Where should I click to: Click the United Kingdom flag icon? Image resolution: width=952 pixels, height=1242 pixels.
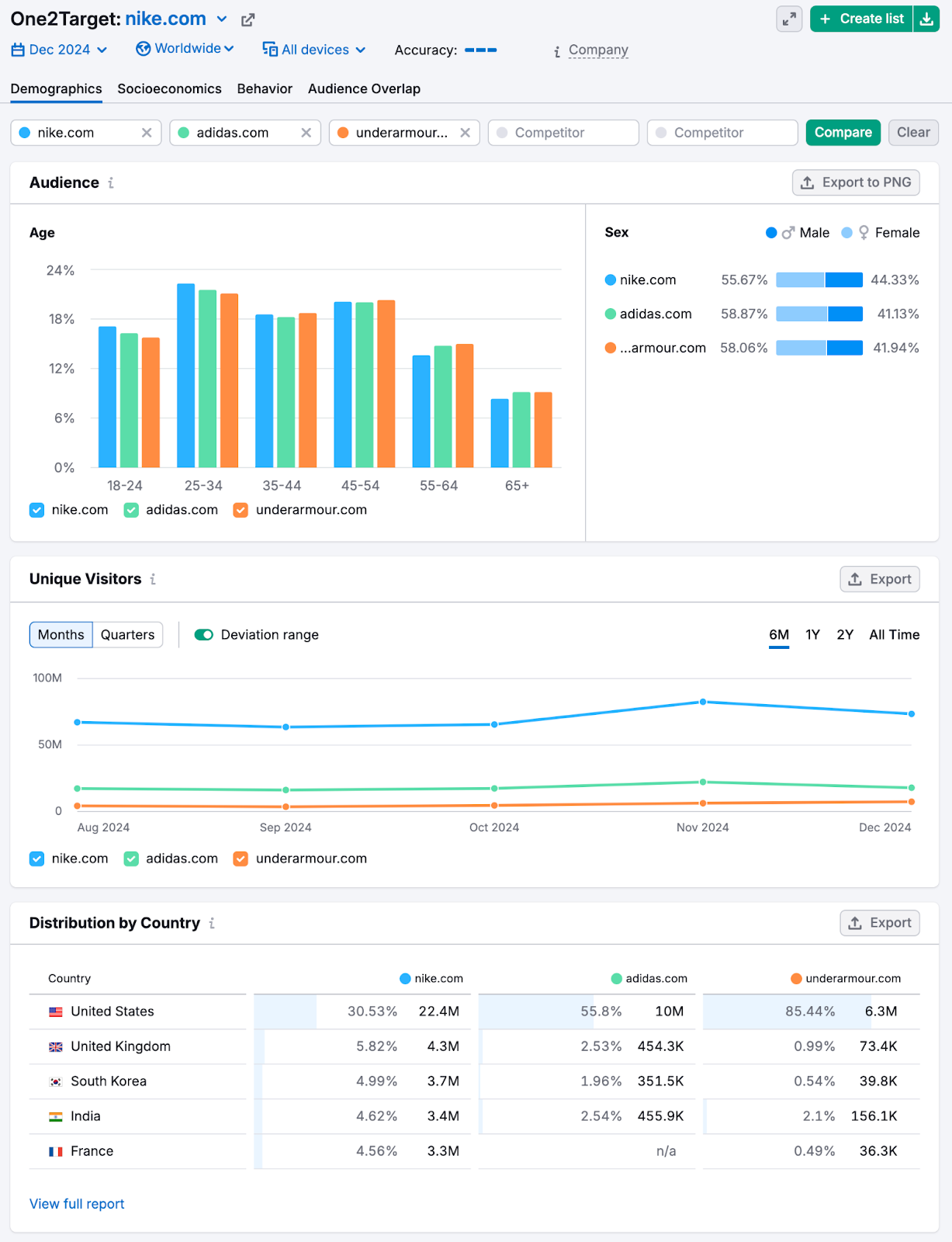(x=56, y=1047)
